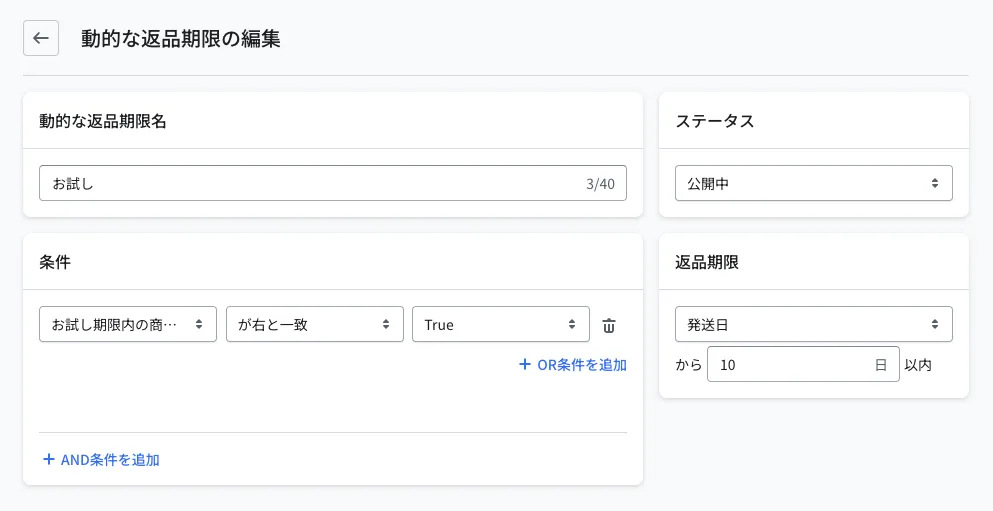Click the 3/40 character counter
This screenshot has width=993, height=511.
click(600, 184)
